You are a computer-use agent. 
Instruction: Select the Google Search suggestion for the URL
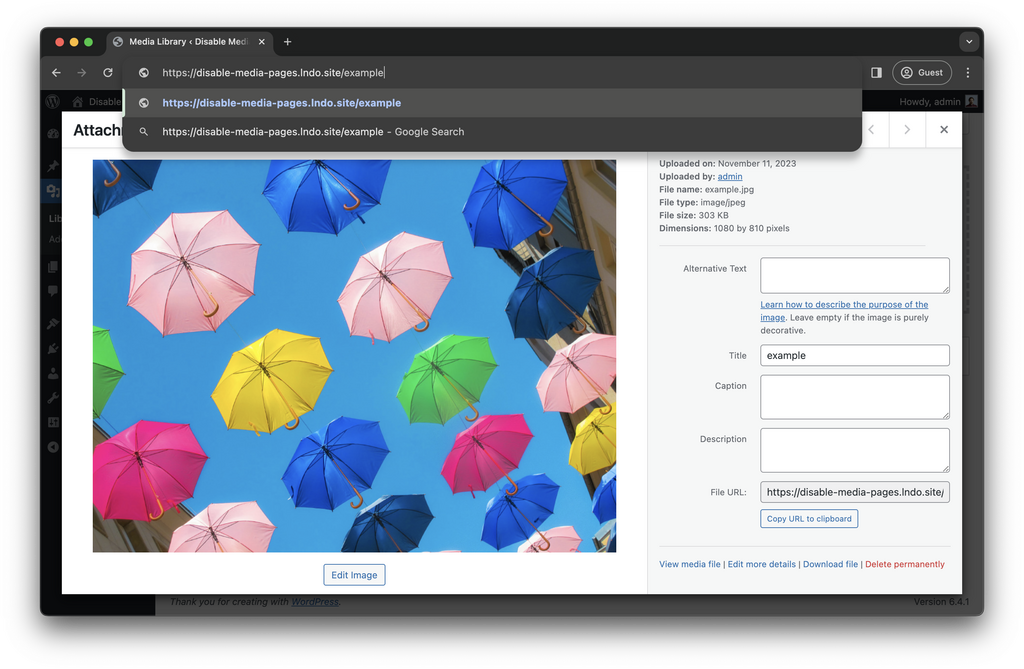313,132
